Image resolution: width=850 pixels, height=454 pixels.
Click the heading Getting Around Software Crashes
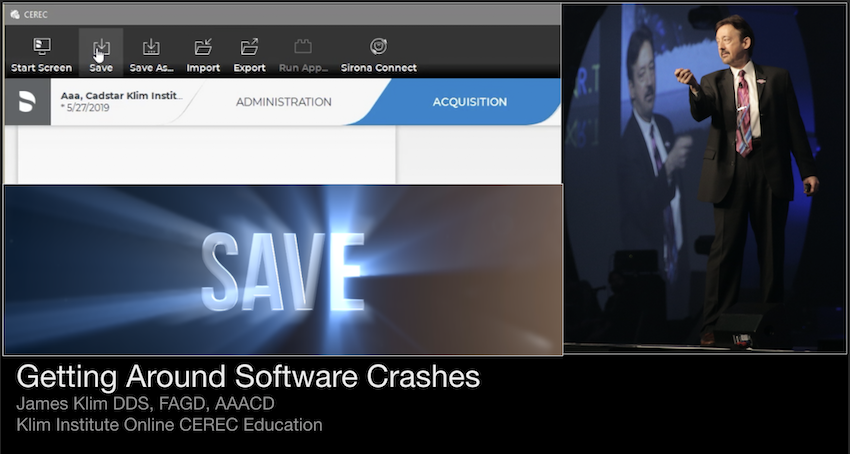(x=248, y=376)
